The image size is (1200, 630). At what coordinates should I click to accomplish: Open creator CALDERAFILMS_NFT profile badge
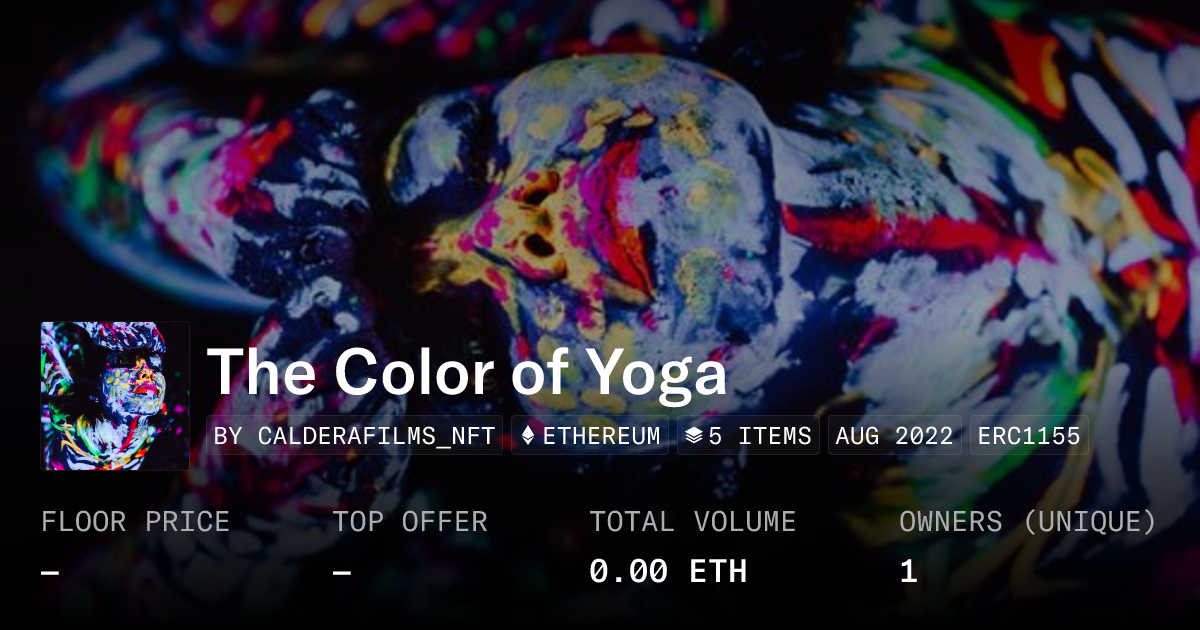(x=355, y=436)
